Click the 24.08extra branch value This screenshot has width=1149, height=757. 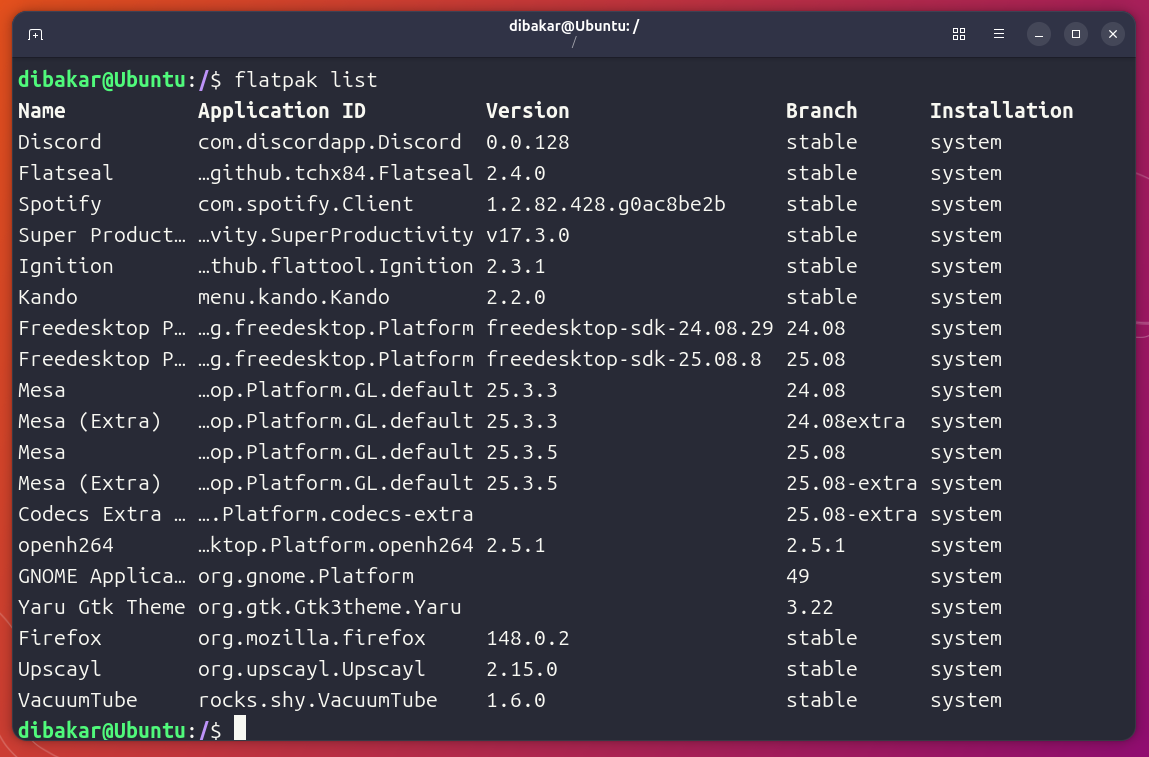(x=846, y=421)
